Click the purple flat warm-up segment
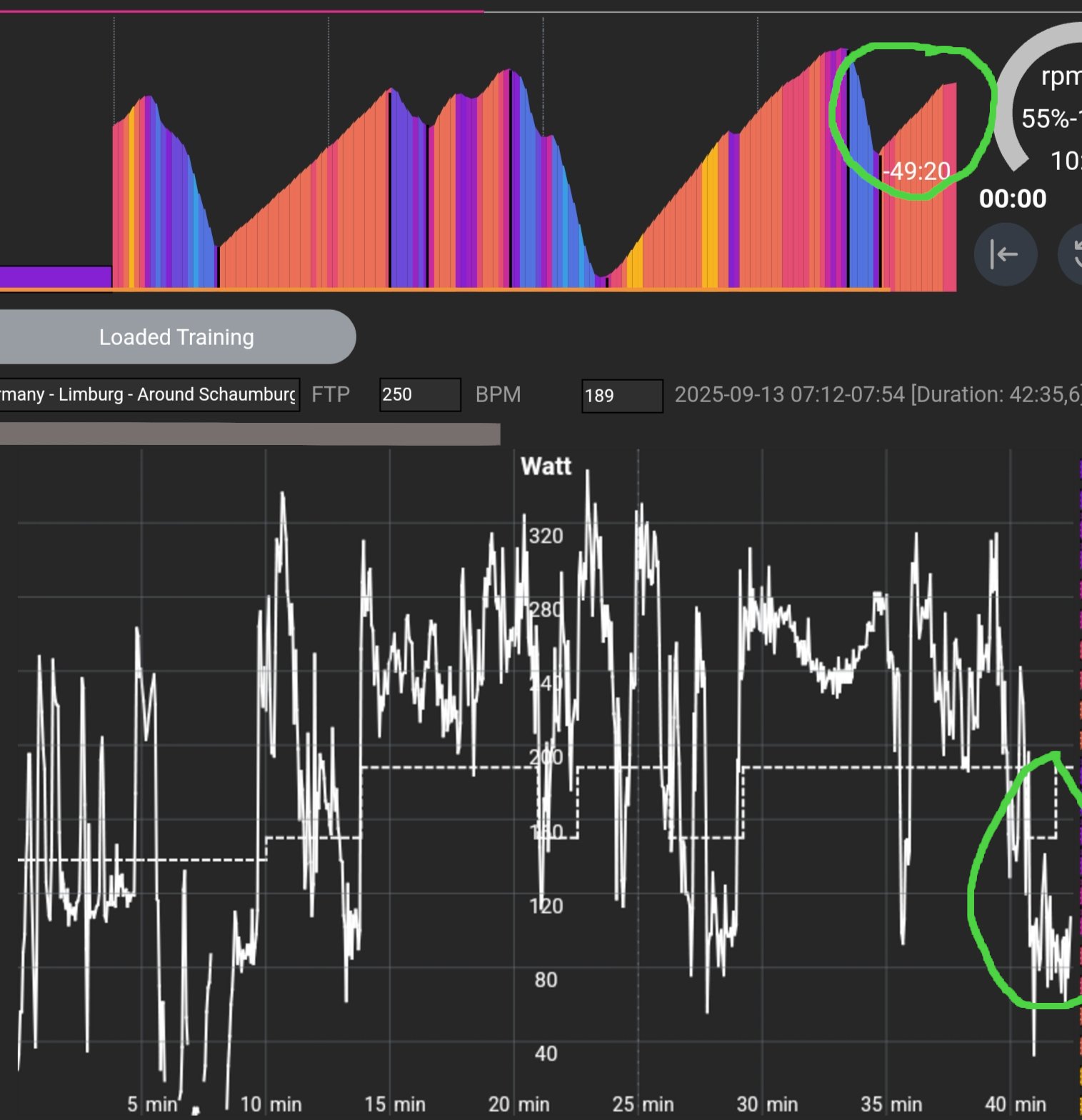1082x1120 pixels. point(56,276)
